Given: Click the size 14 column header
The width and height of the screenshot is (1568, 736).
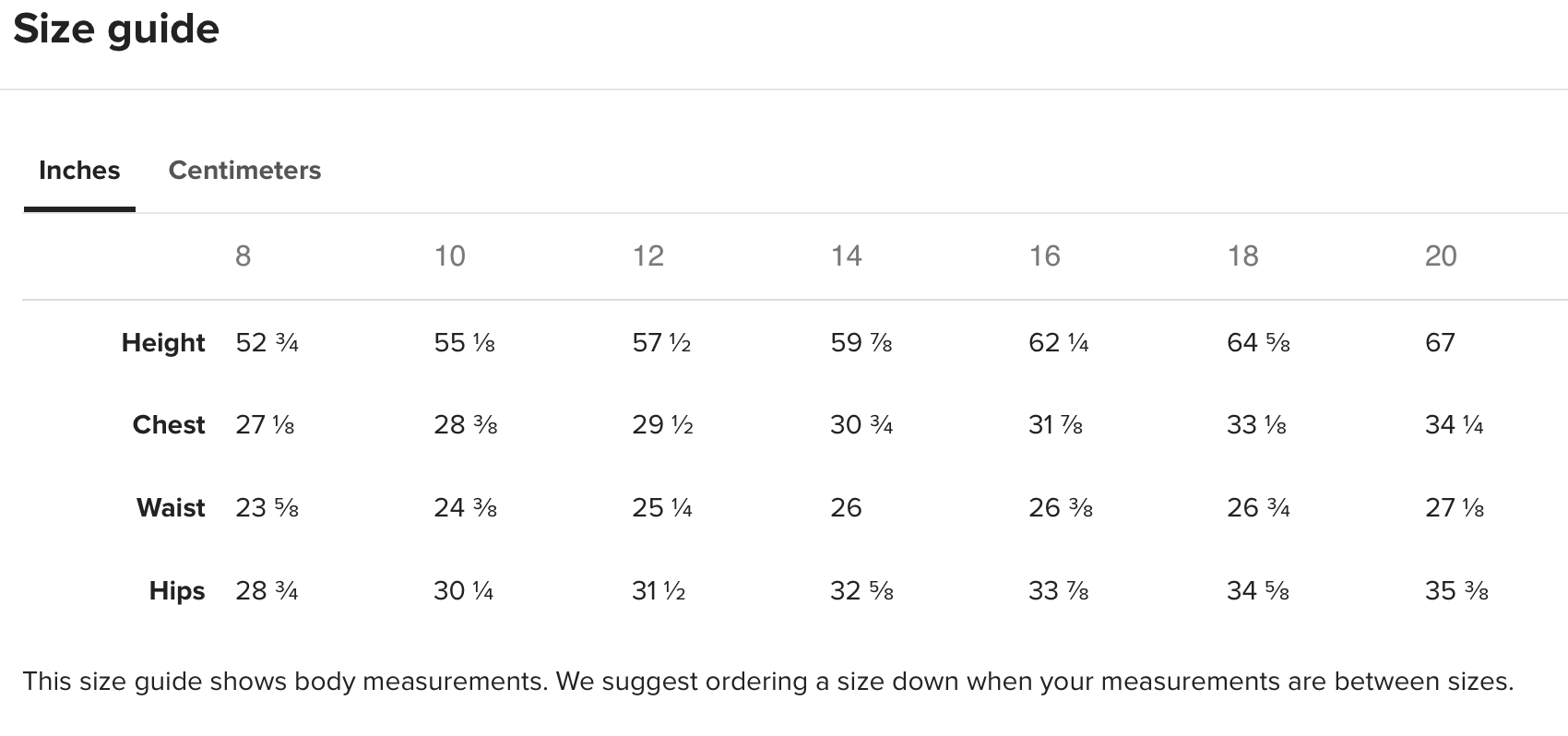Looking at the screenshot, I should click(x=847, y=255).
